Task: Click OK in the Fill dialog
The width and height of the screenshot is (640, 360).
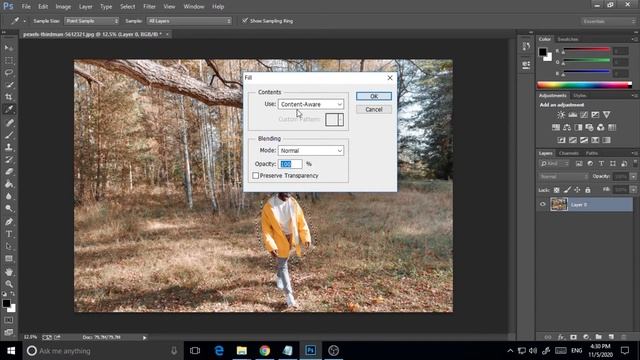Action: tap(374, 96)
